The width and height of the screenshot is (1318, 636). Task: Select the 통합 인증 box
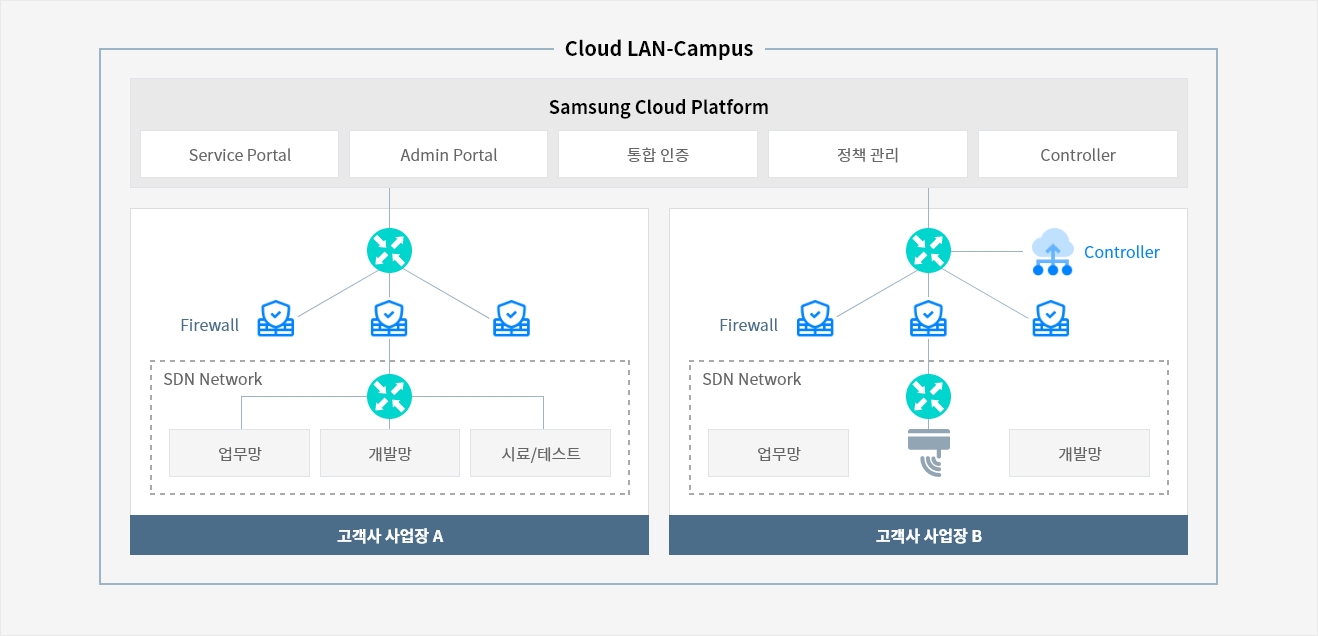click(x=658, y=154)
